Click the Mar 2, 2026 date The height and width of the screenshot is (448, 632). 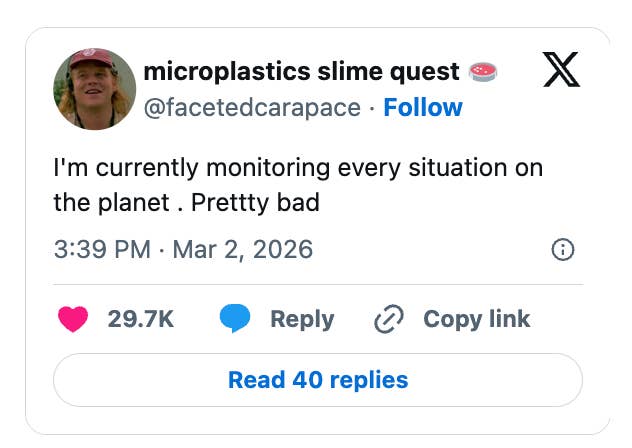(x=243, y=249)
